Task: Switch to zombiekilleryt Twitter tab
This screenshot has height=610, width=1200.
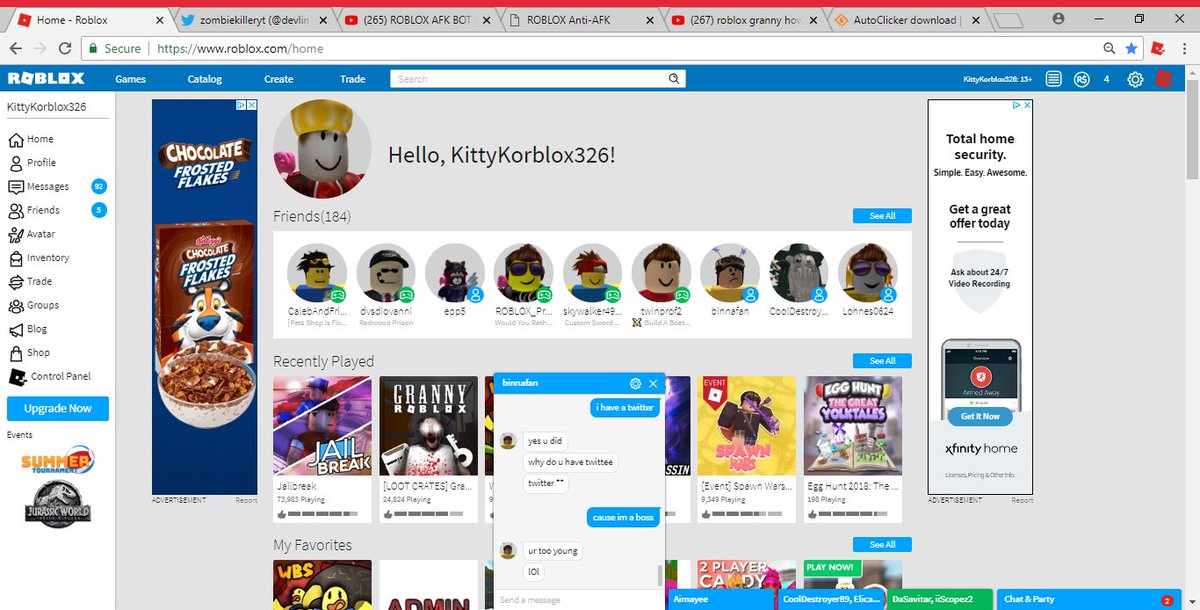Action: click(x=254, y=19)
